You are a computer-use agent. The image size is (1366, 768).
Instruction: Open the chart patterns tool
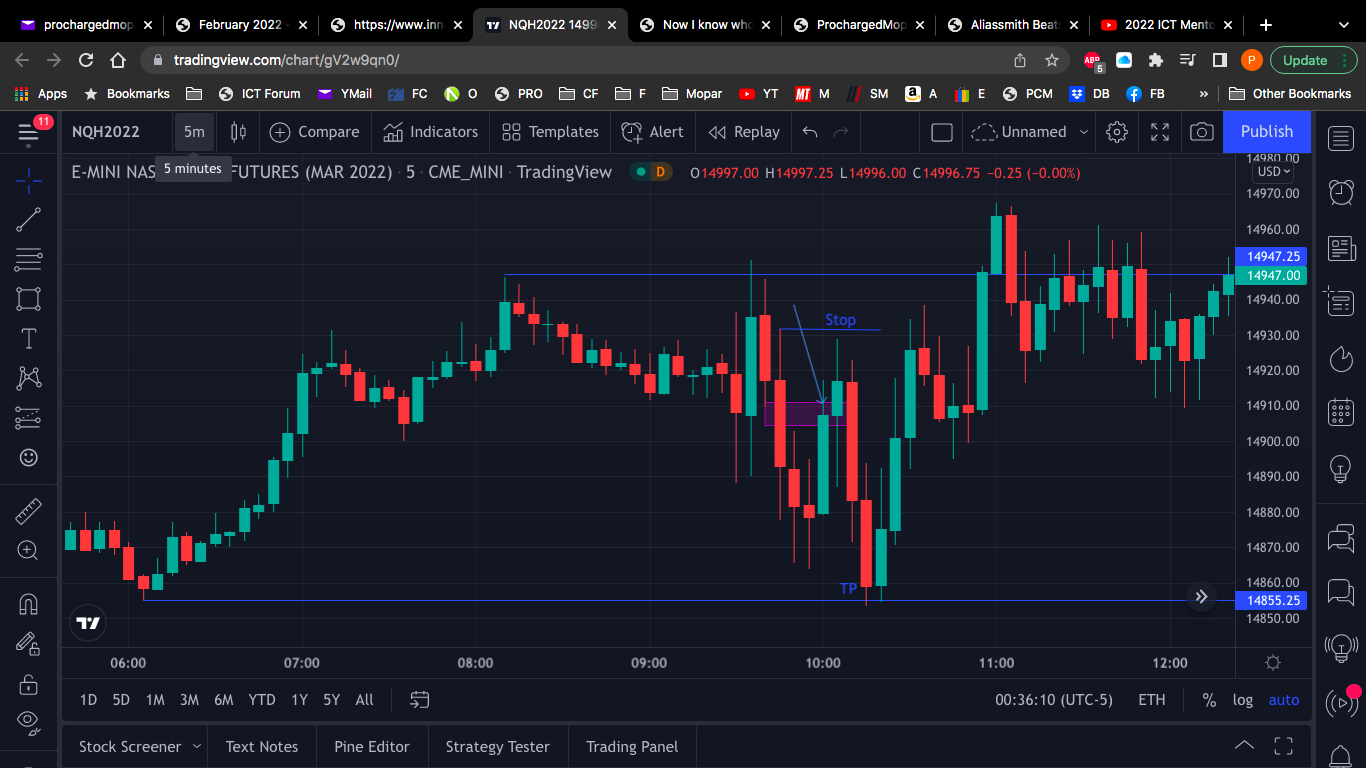pos(28,378)
